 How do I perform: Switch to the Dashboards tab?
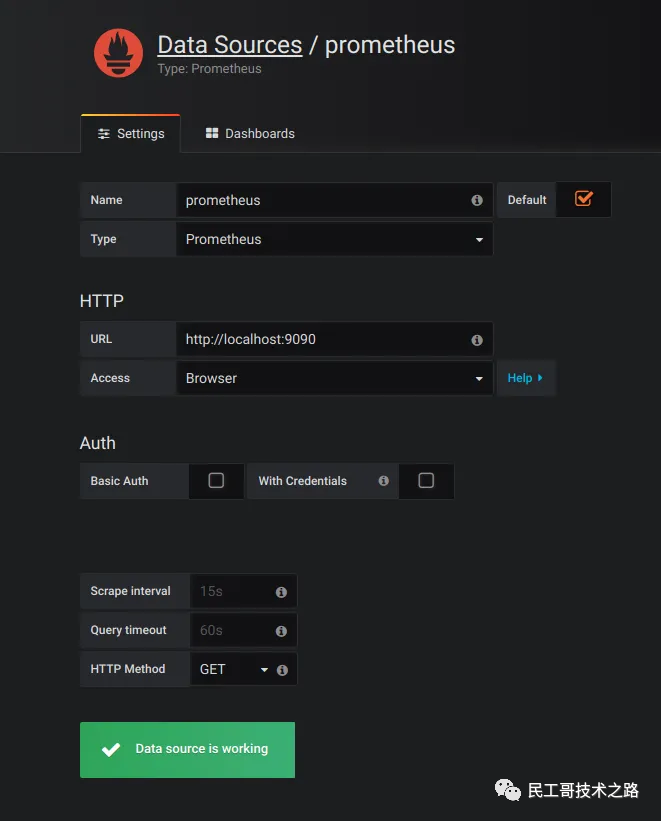(x=250, y=134)
